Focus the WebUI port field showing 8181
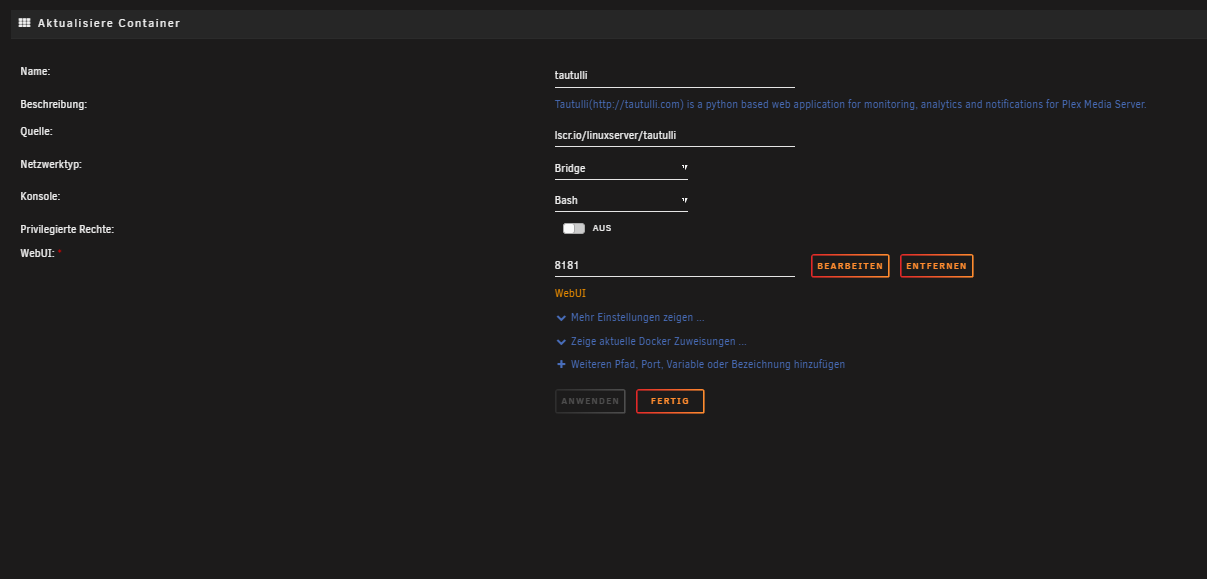 pos(675,266)
